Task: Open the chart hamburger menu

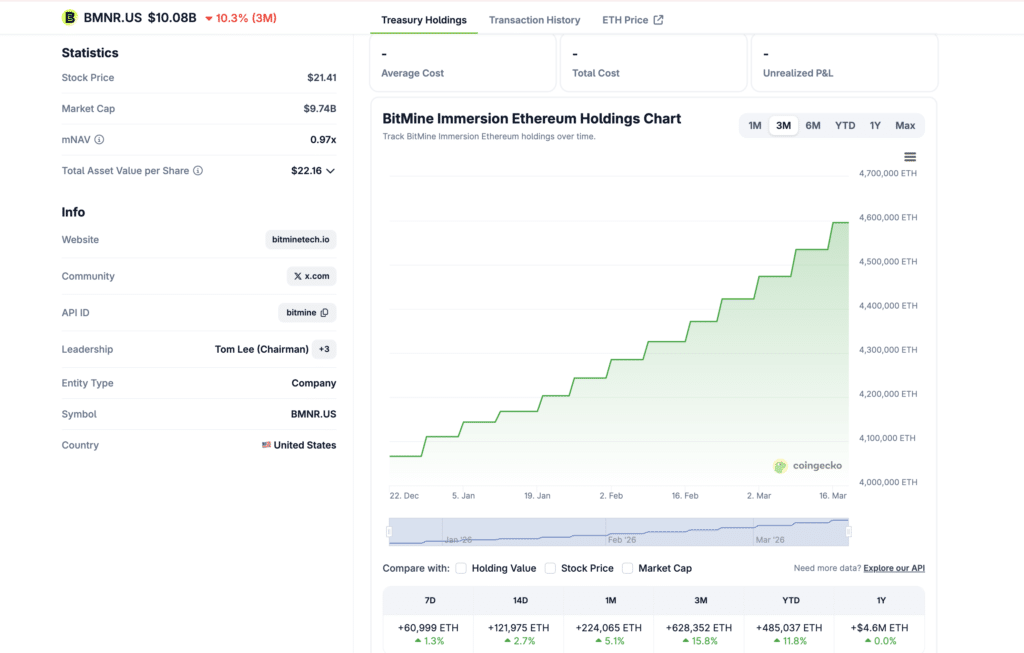Action: coord(909,156)
